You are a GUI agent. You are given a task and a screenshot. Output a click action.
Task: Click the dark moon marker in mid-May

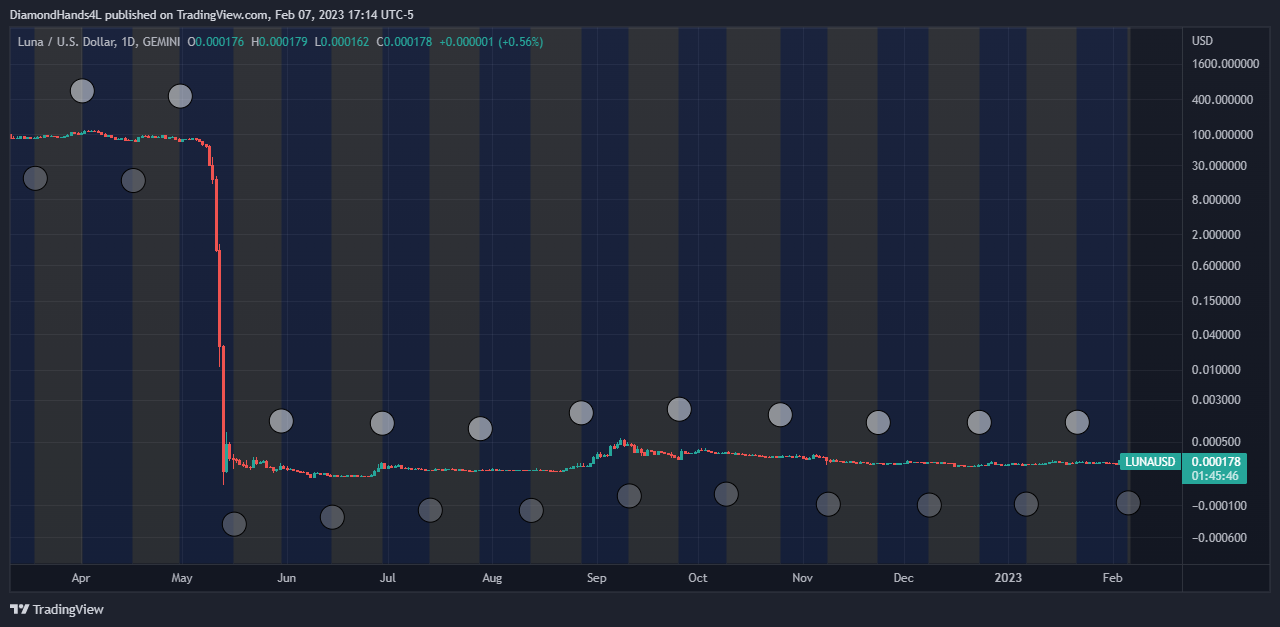234,524
